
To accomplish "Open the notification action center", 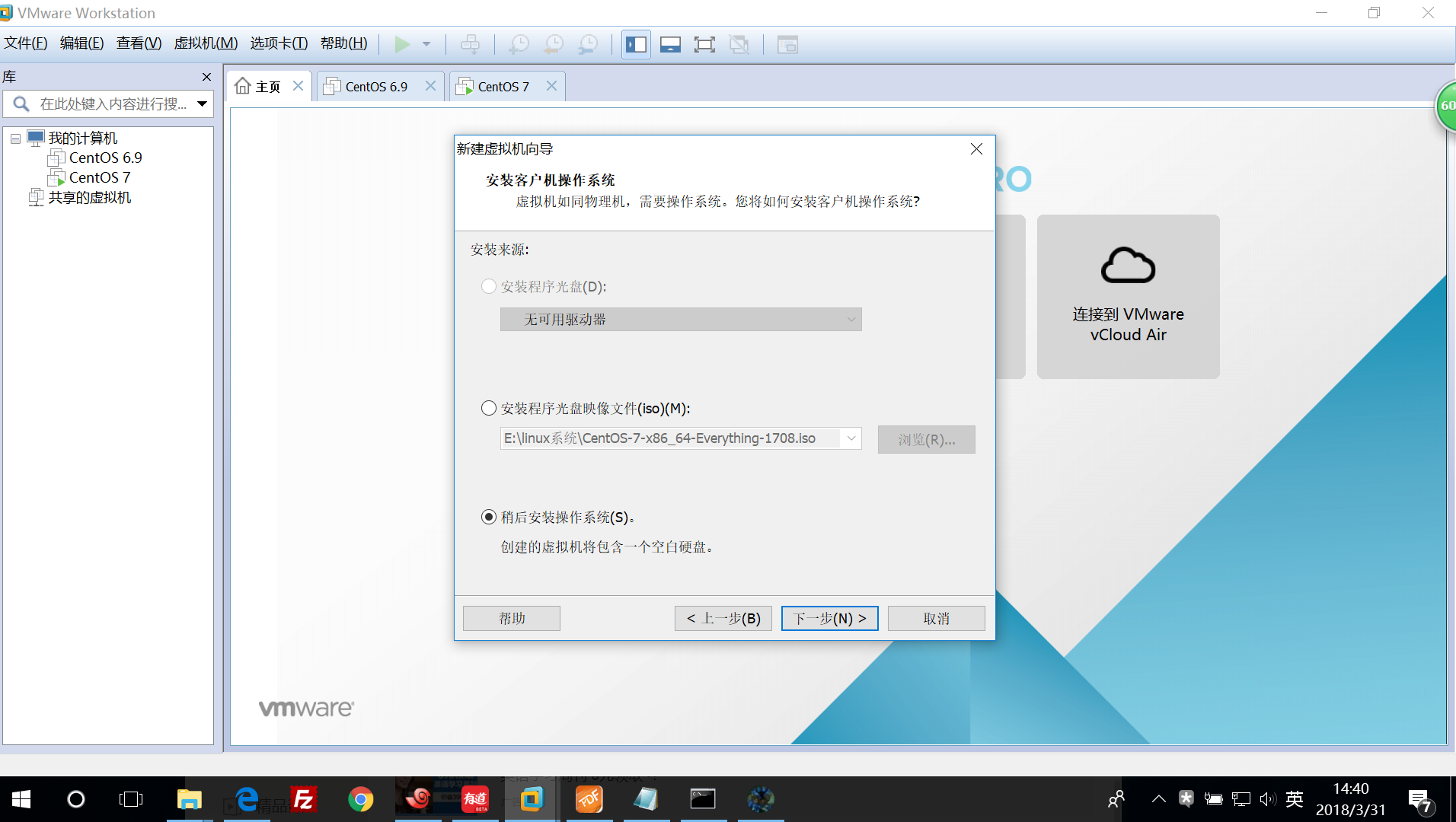I will 1421,801.
